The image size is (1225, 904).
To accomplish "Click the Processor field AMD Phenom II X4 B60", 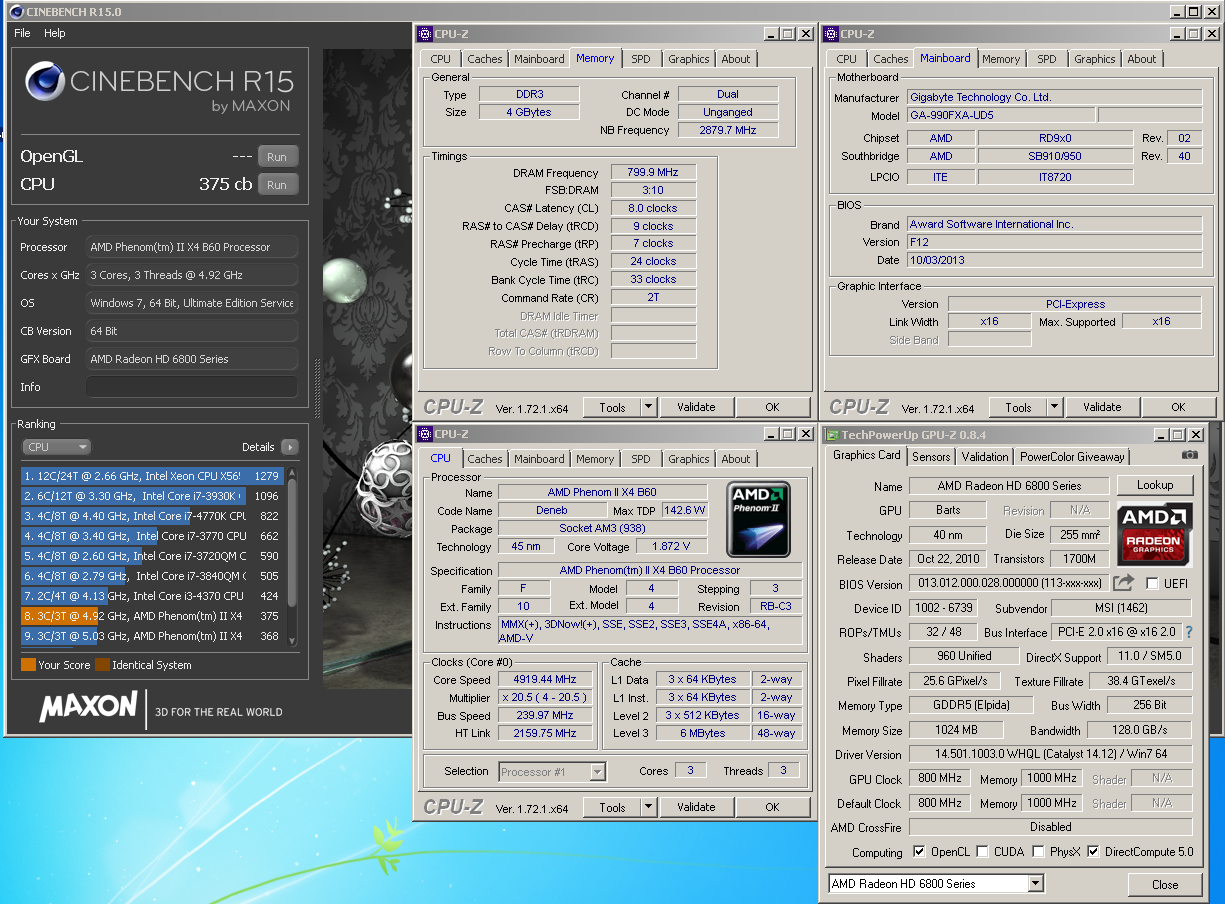I will pyautogui.click(x=191, y=247).
